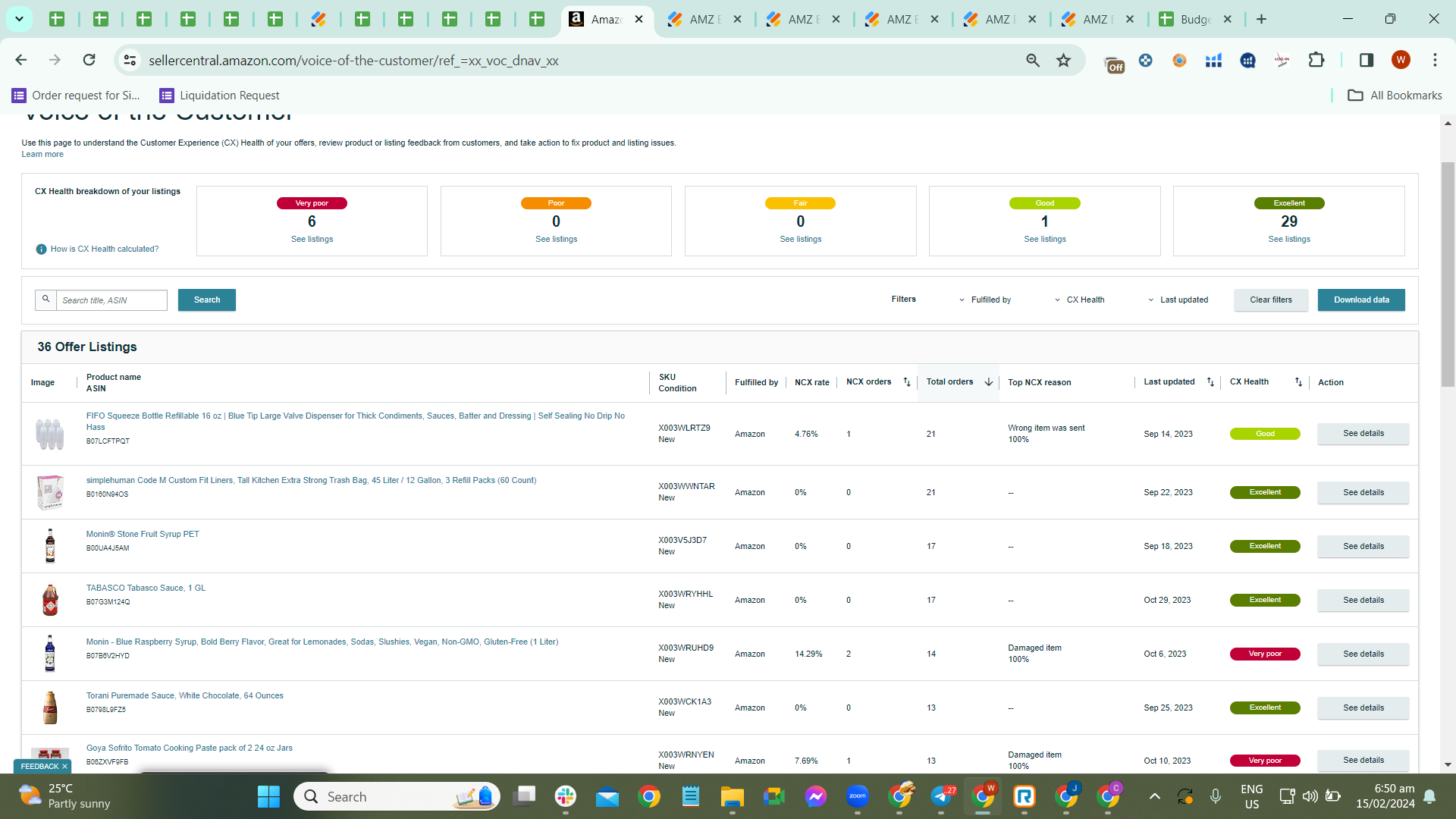Open the Order request bookmark
Image resolution: width=1456 pixels, height=819 pixels.
77,96
